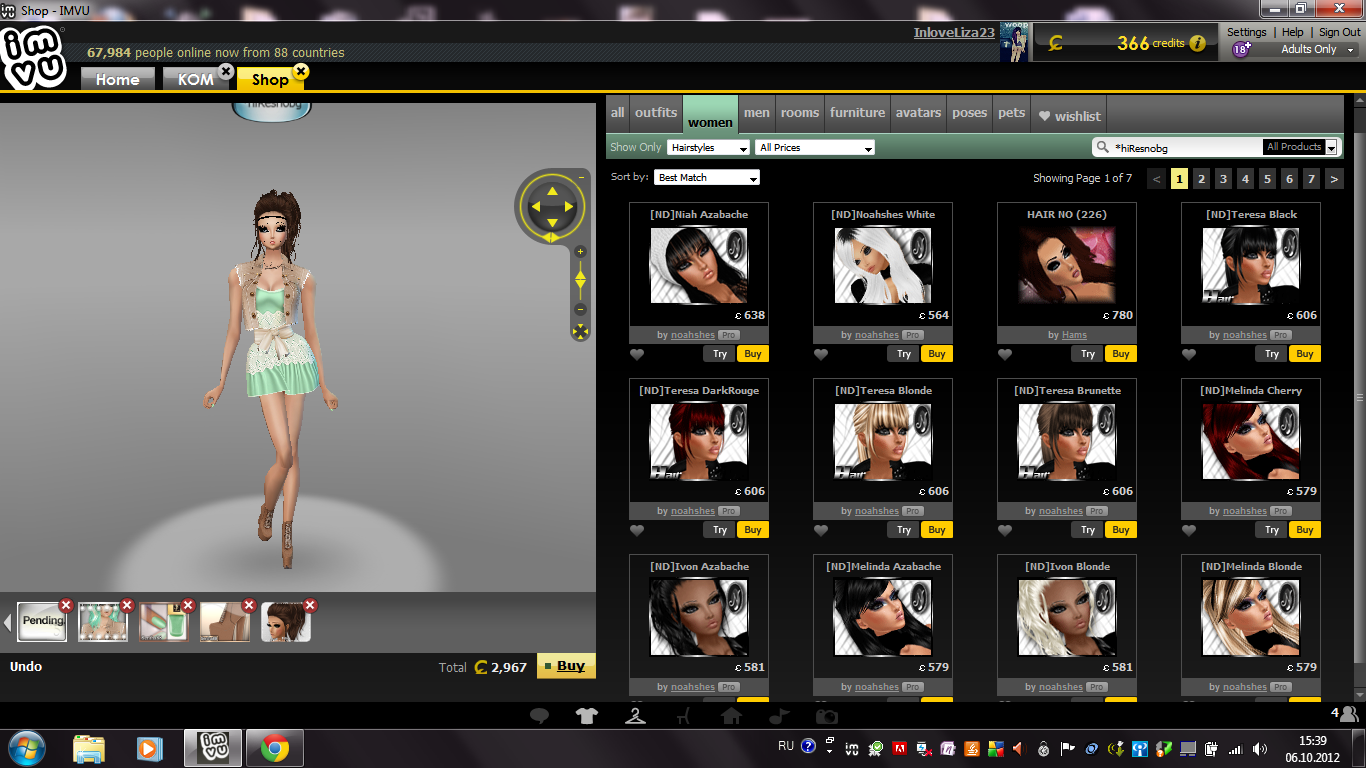Screen dimensions: 1366x768
Task: Go to the Home tab
Action: (x=118, y=79)
